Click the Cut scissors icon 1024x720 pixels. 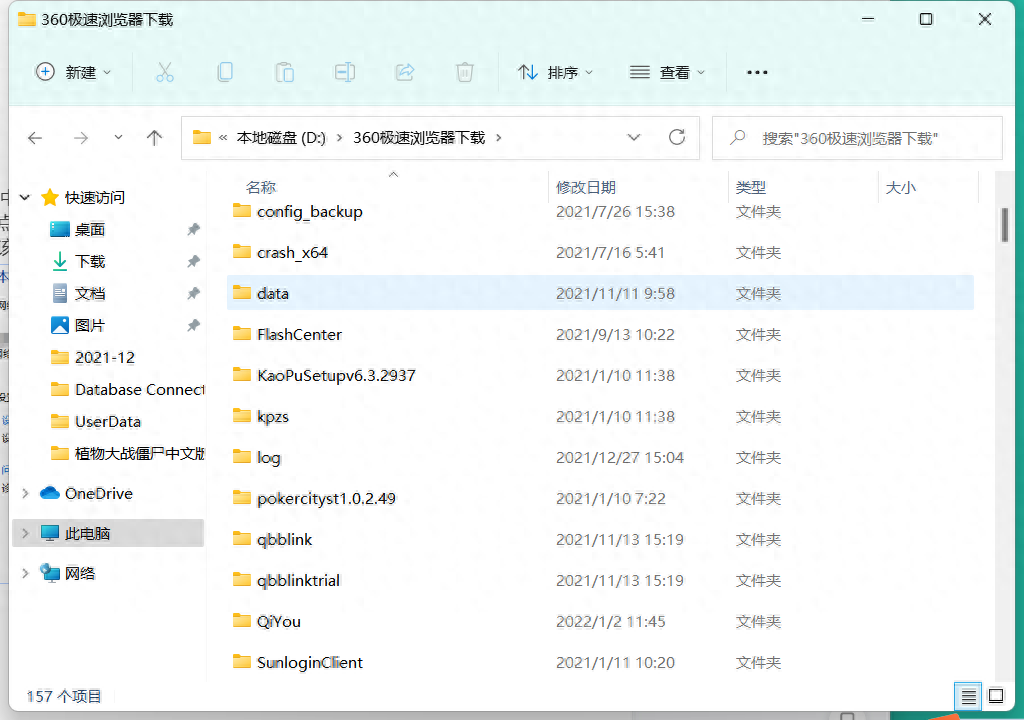click(165, 72)
